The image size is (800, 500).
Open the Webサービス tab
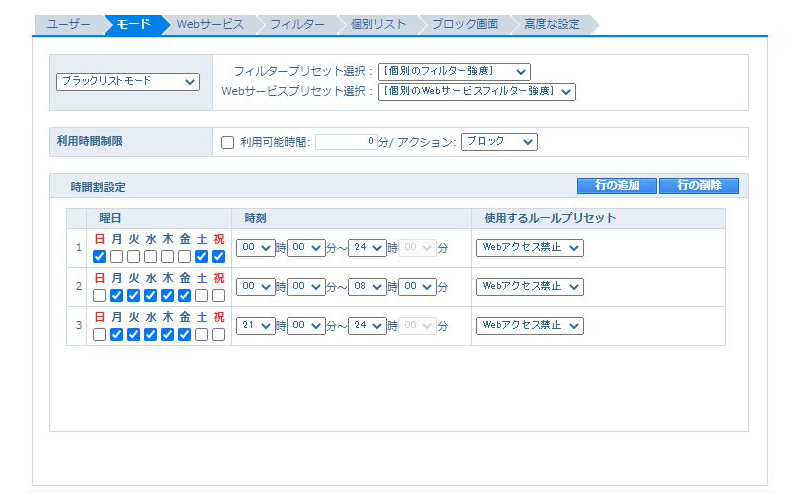click(x=210, y=24)
